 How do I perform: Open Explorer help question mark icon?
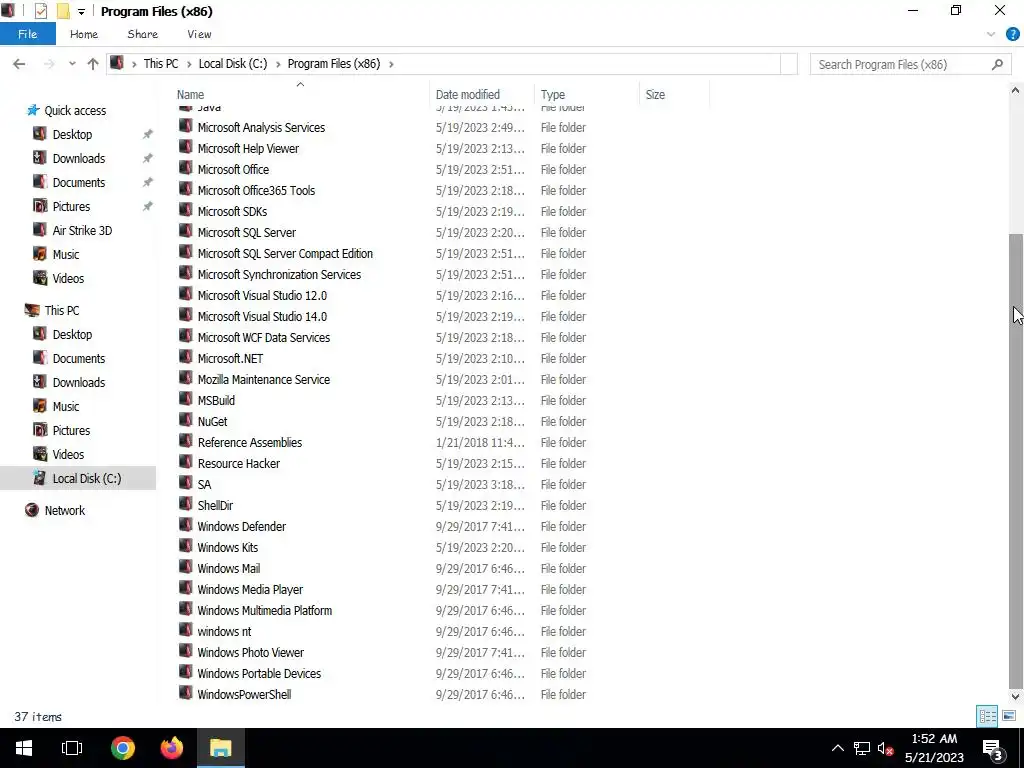1012,34
